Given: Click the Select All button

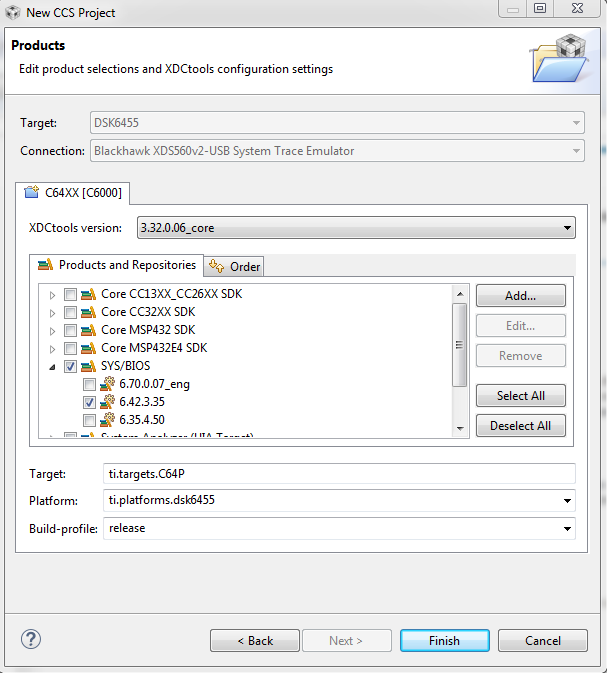Looking at the screenshot, I should click(x=521, y=395).
